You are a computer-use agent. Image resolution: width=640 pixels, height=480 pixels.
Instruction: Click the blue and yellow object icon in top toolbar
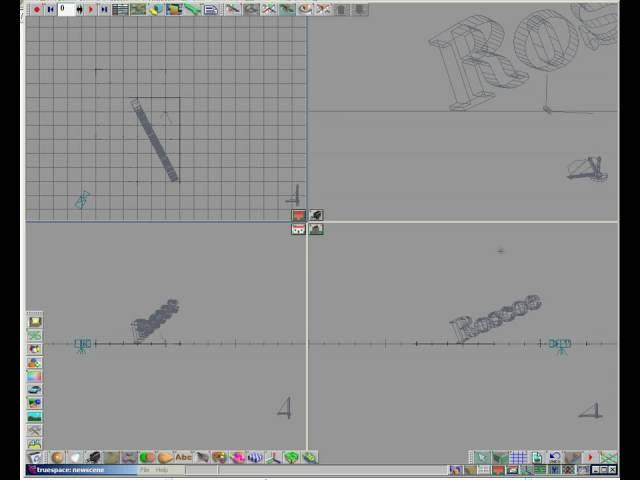(156, 9)
